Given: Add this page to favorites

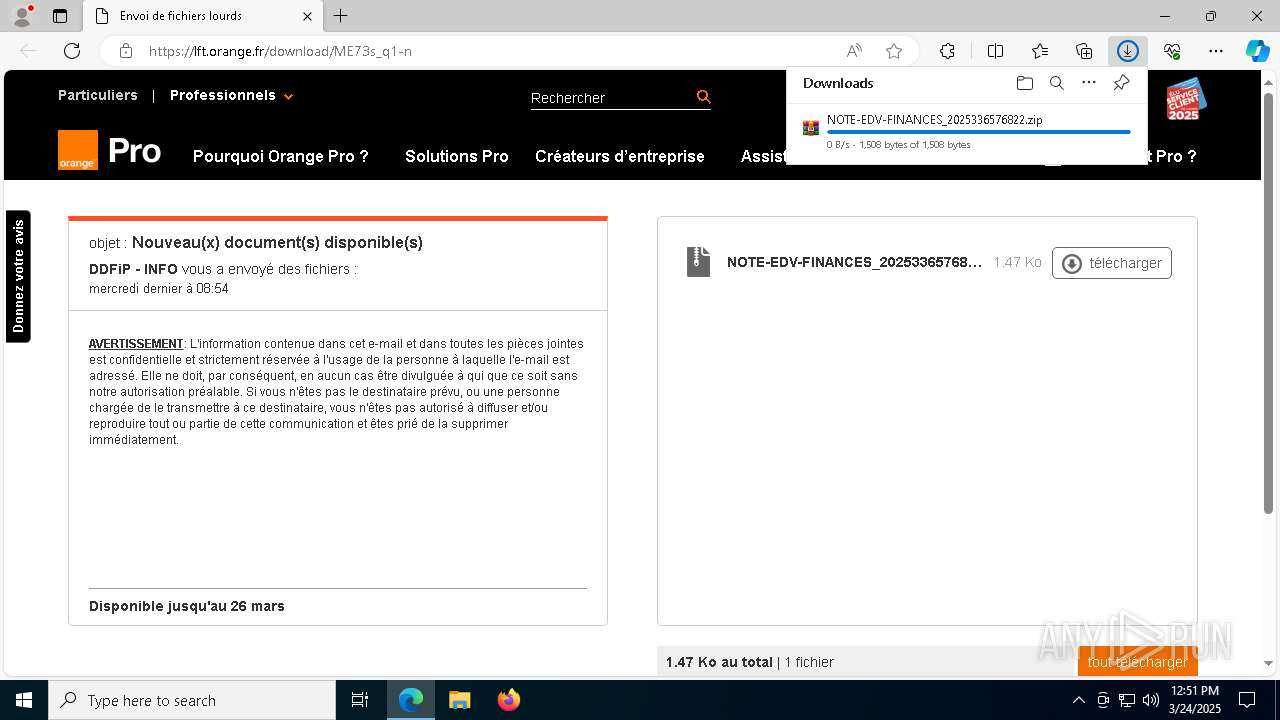Looking at the screenshot, I should [x=894, y=51].
